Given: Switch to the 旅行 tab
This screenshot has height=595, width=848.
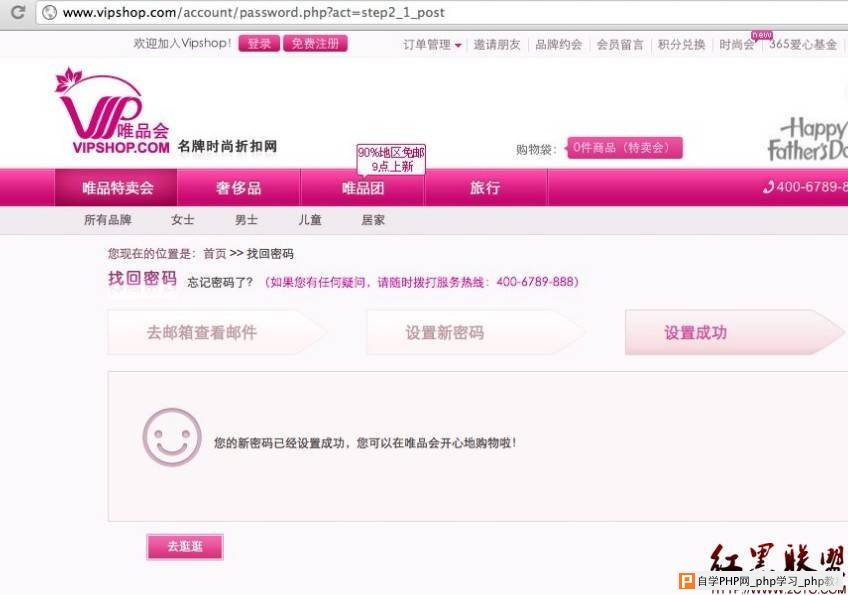Looking at the screenshot, I should click(x=485, y=188).
